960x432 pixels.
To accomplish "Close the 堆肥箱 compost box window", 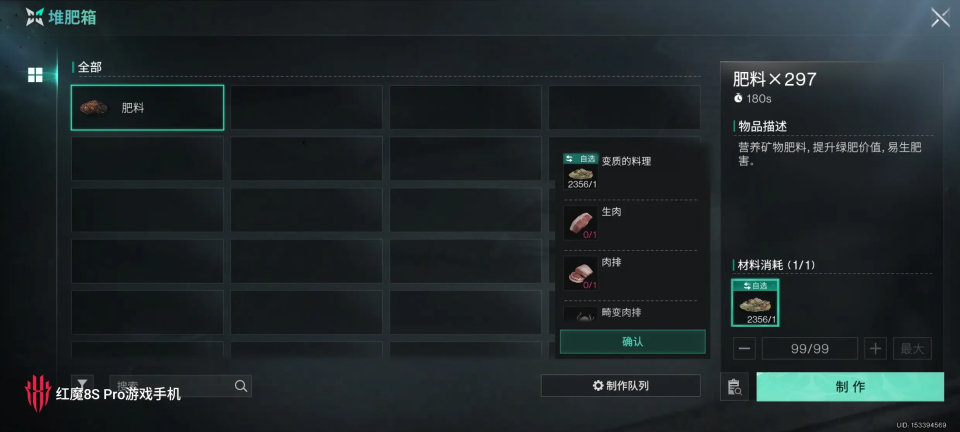I will [940, 17].
